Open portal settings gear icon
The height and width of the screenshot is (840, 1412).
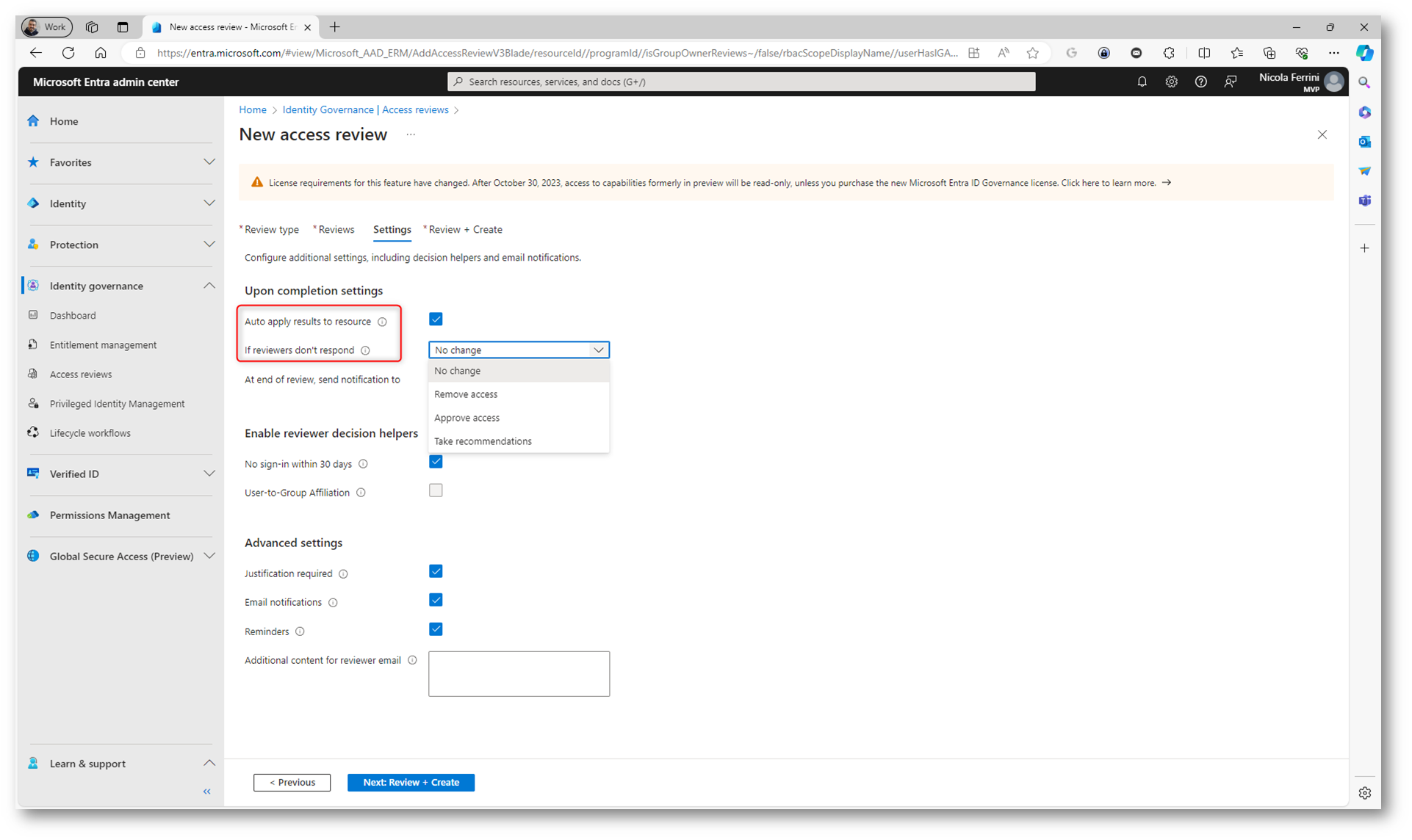pos(1171,82)
